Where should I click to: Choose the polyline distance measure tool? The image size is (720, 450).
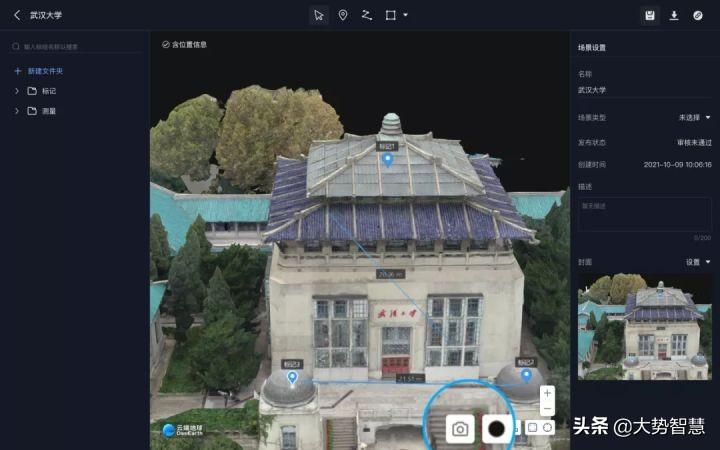point(366,15)
